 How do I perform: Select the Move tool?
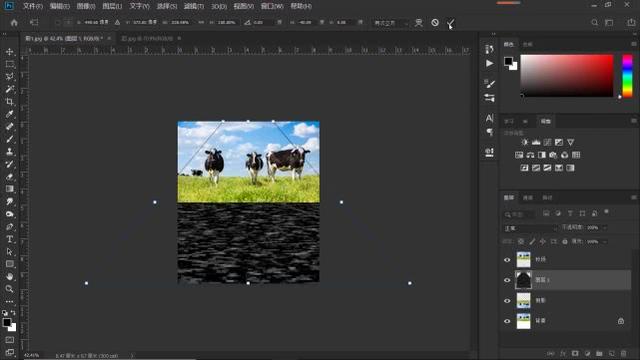click(10, 52)
